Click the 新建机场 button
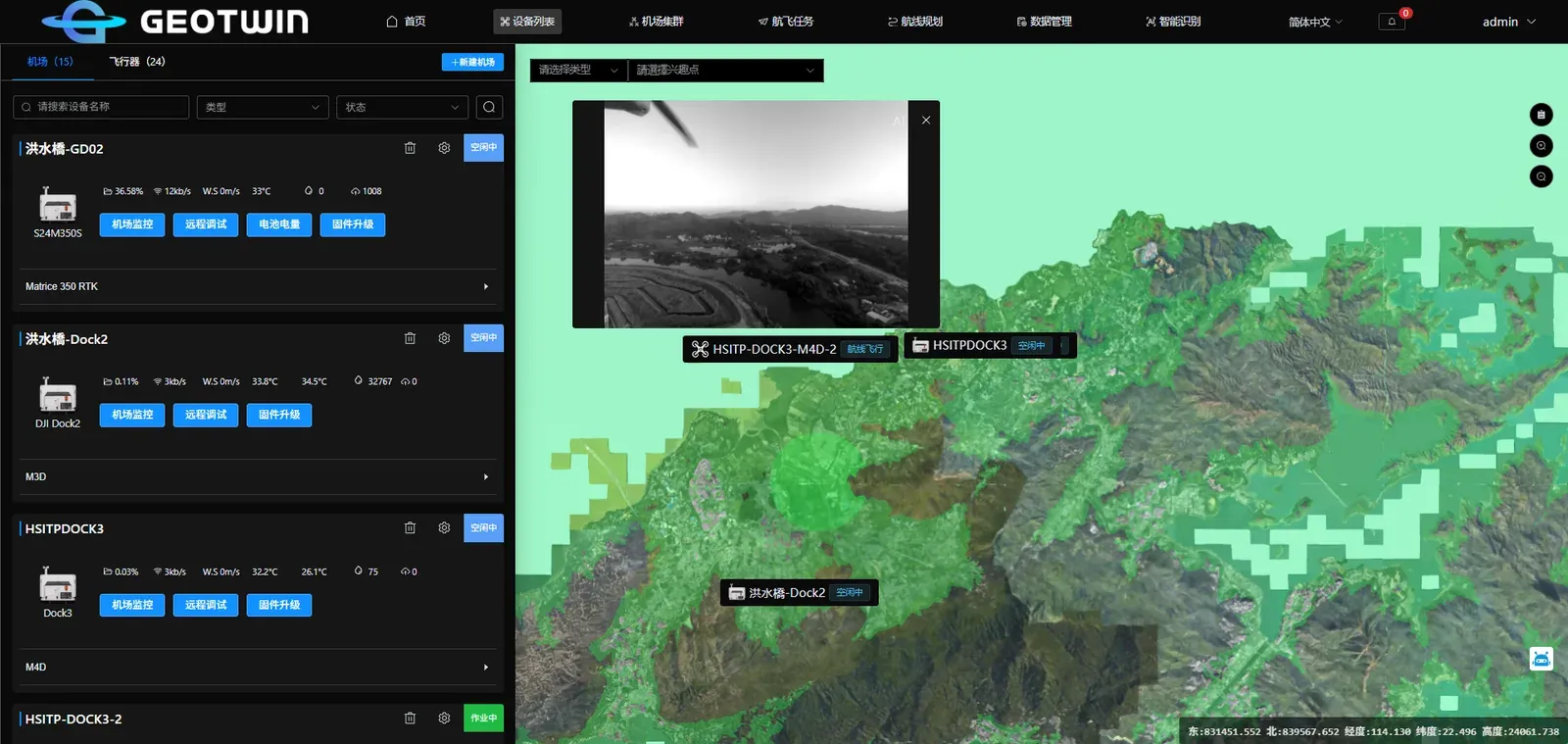The image size is (1568, 744). pyautogui.click(x=472, y=62)
